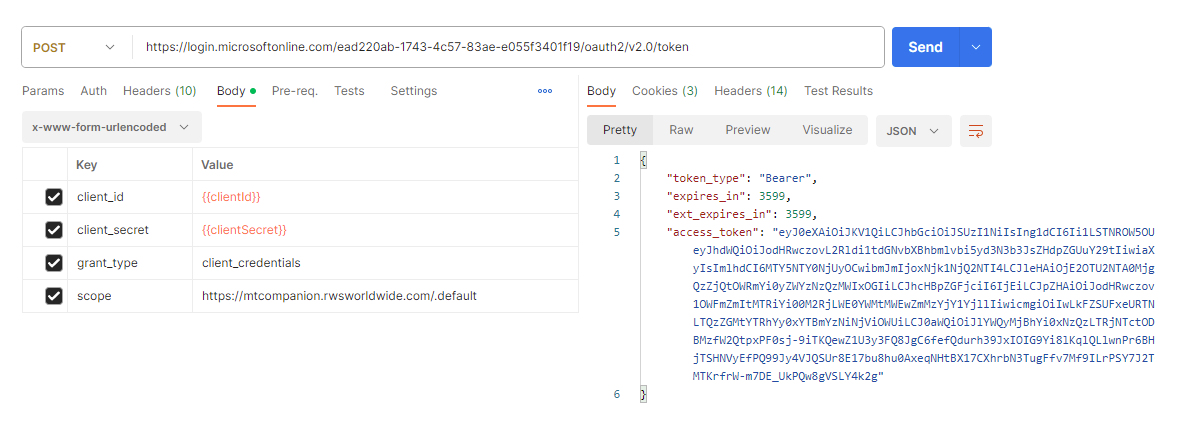Select the response Body tab
The image size is (1181, 434).
click(601, 91)
